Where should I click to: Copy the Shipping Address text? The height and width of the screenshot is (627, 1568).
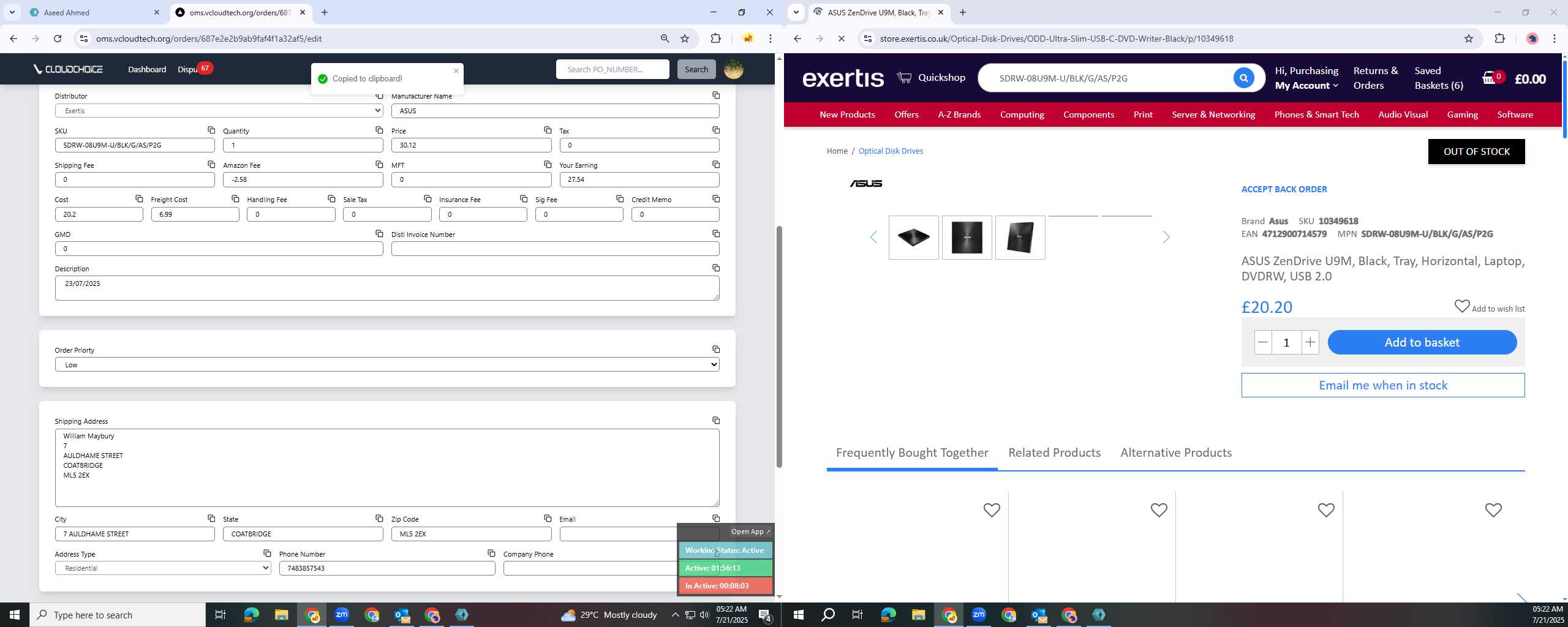click(x=716, y=420)
